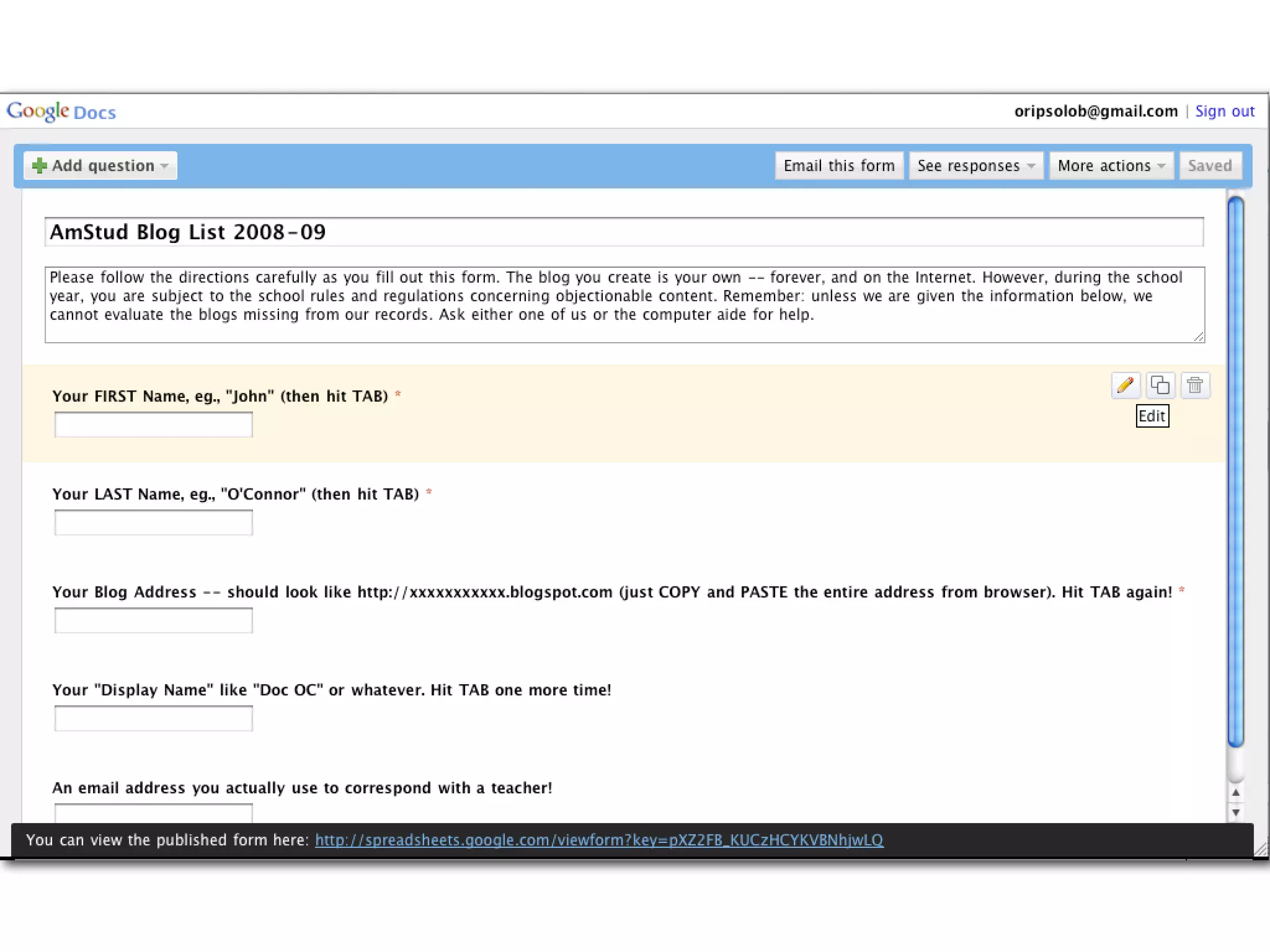Delete question using trash icon

point(1195,386)
